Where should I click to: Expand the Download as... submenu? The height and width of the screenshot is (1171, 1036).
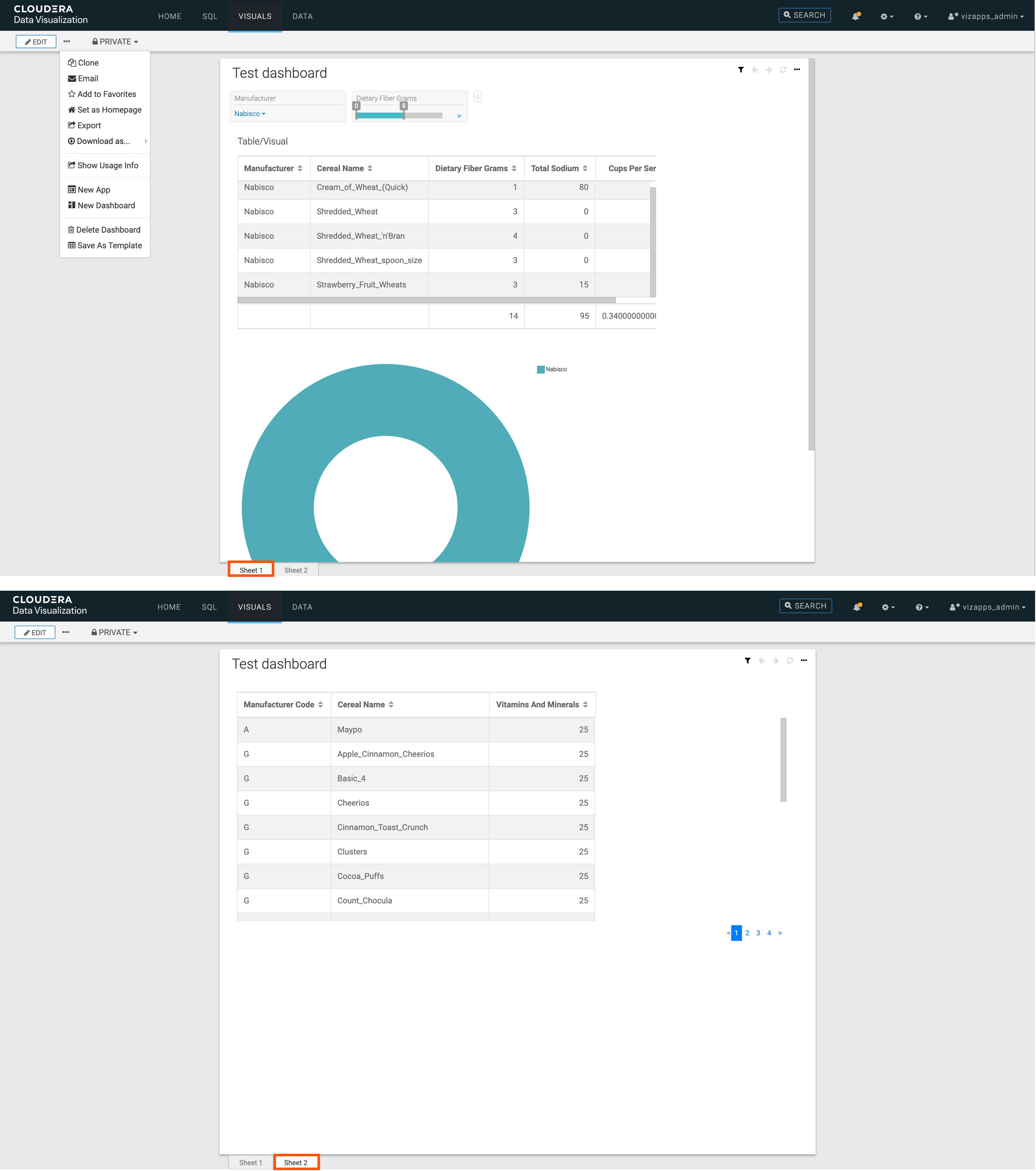click(104, 141)
